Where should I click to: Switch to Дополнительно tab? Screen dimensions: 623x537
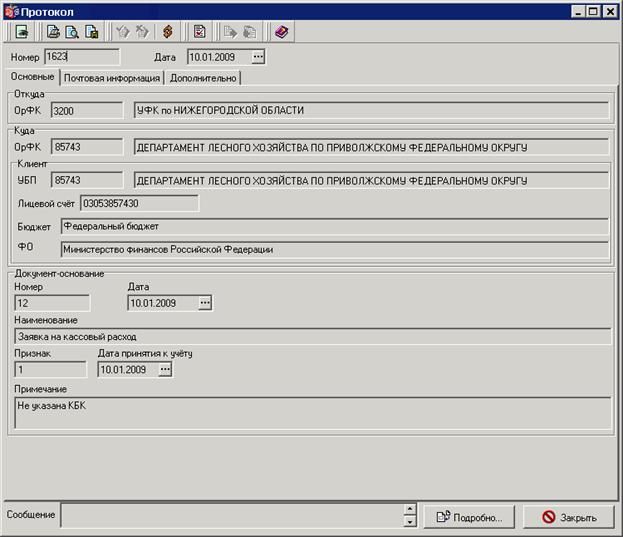(x=203, y=78)
